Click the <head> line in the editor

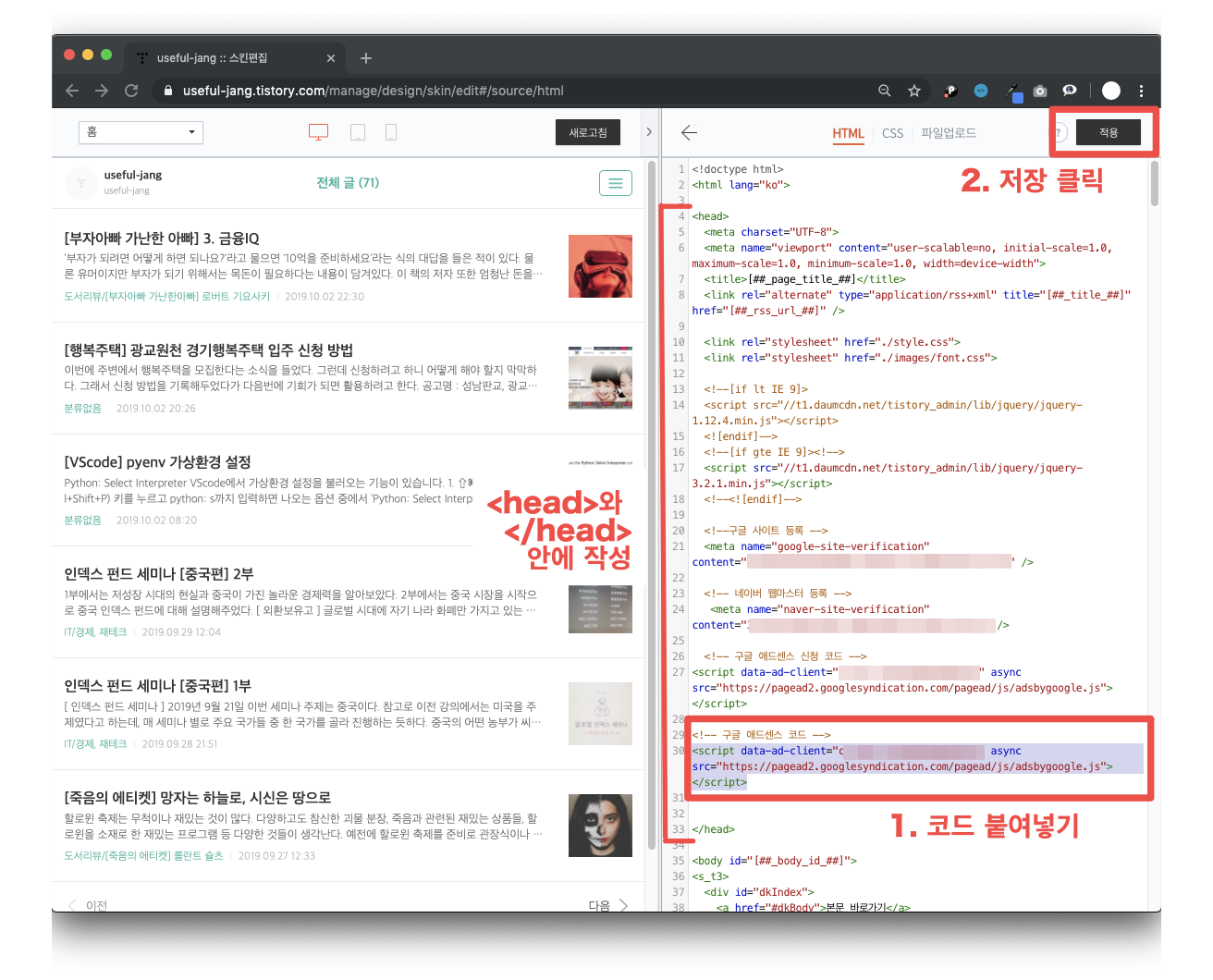[710, 216]
